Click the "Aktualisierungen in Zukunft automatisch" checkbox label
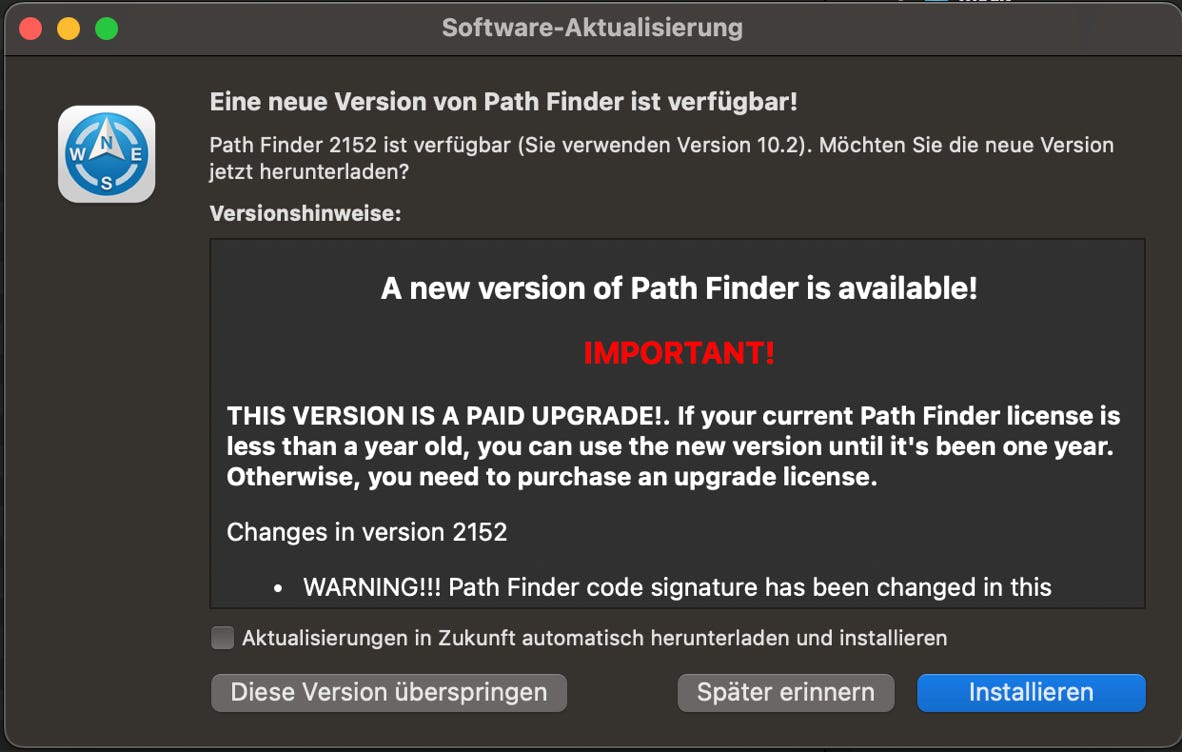Viewport: 1182px width, 752px height. [594, 638]
